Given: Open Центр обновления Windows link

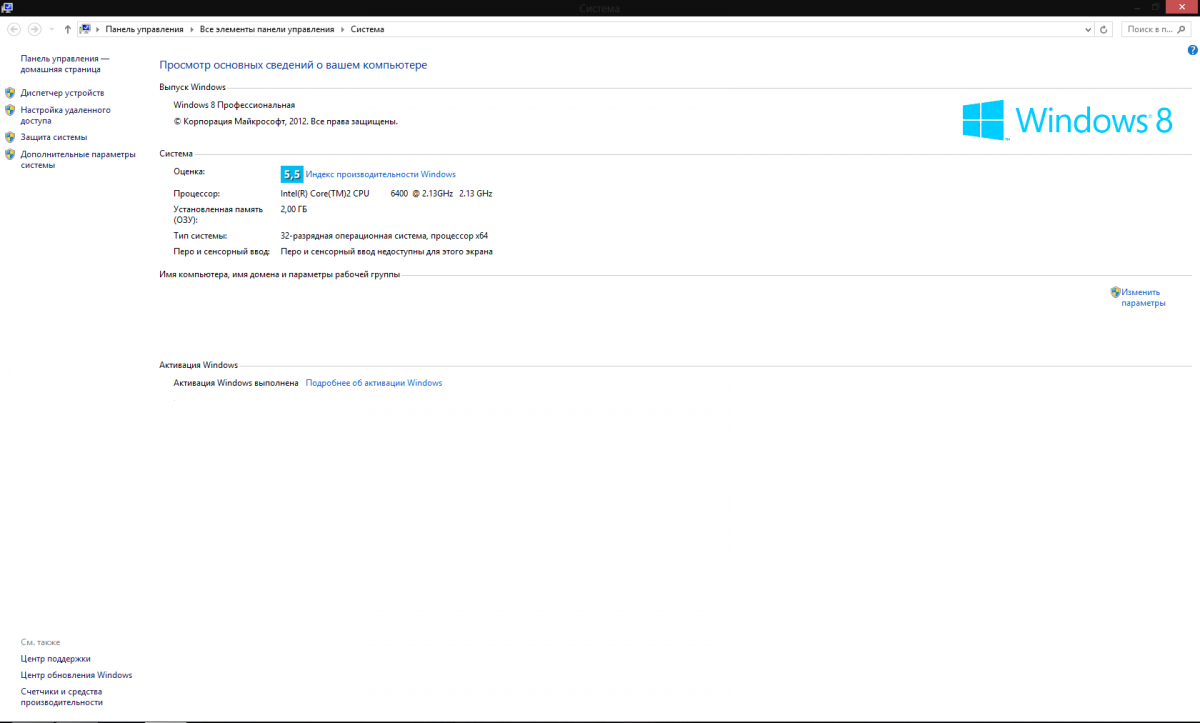Looking at the screenshot, I should (x=76, y=675).
